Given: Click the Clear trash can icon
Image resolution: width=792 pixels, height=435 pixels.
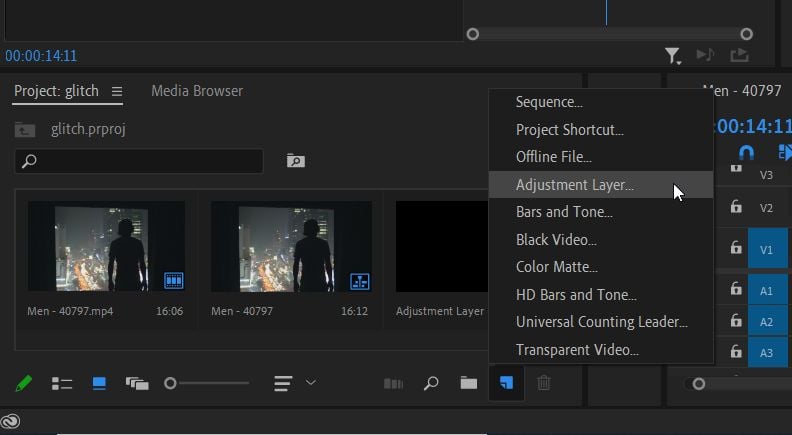Looking at the screenshot, I should point(543,383).
